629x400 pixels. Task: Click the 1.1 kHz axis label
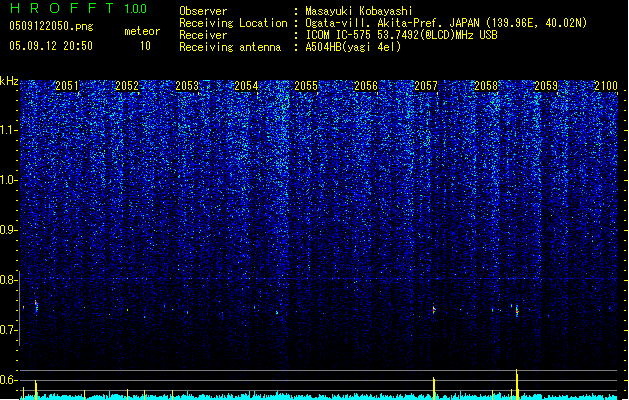[x=8, y=130]
